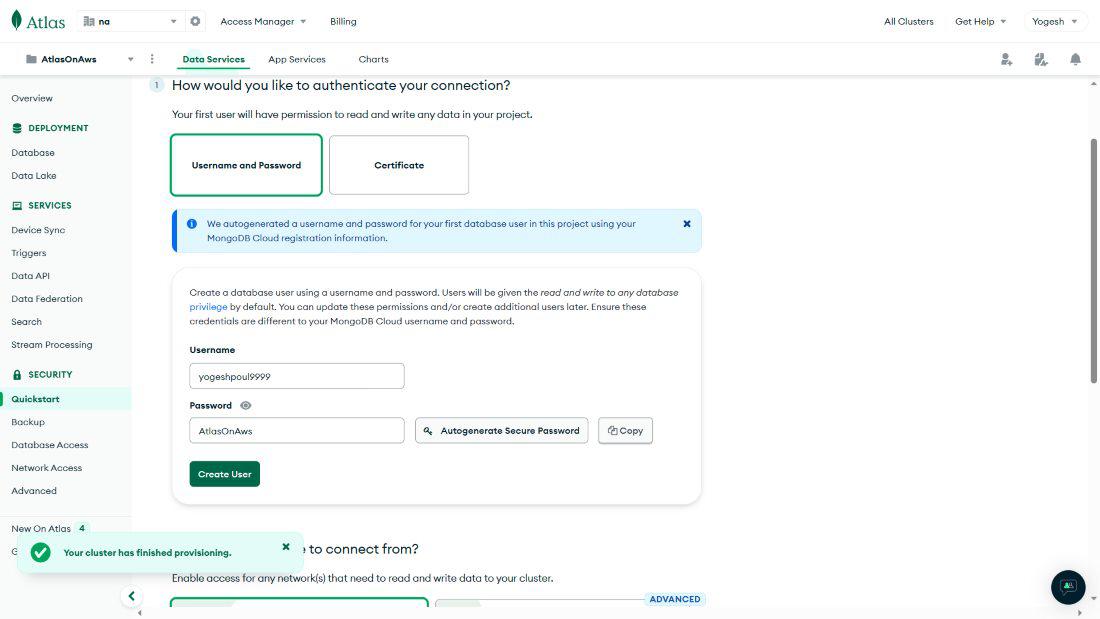Focus the Username input field
The width and height of the screenshot is (1100, 619).
[x=297, y=376]
